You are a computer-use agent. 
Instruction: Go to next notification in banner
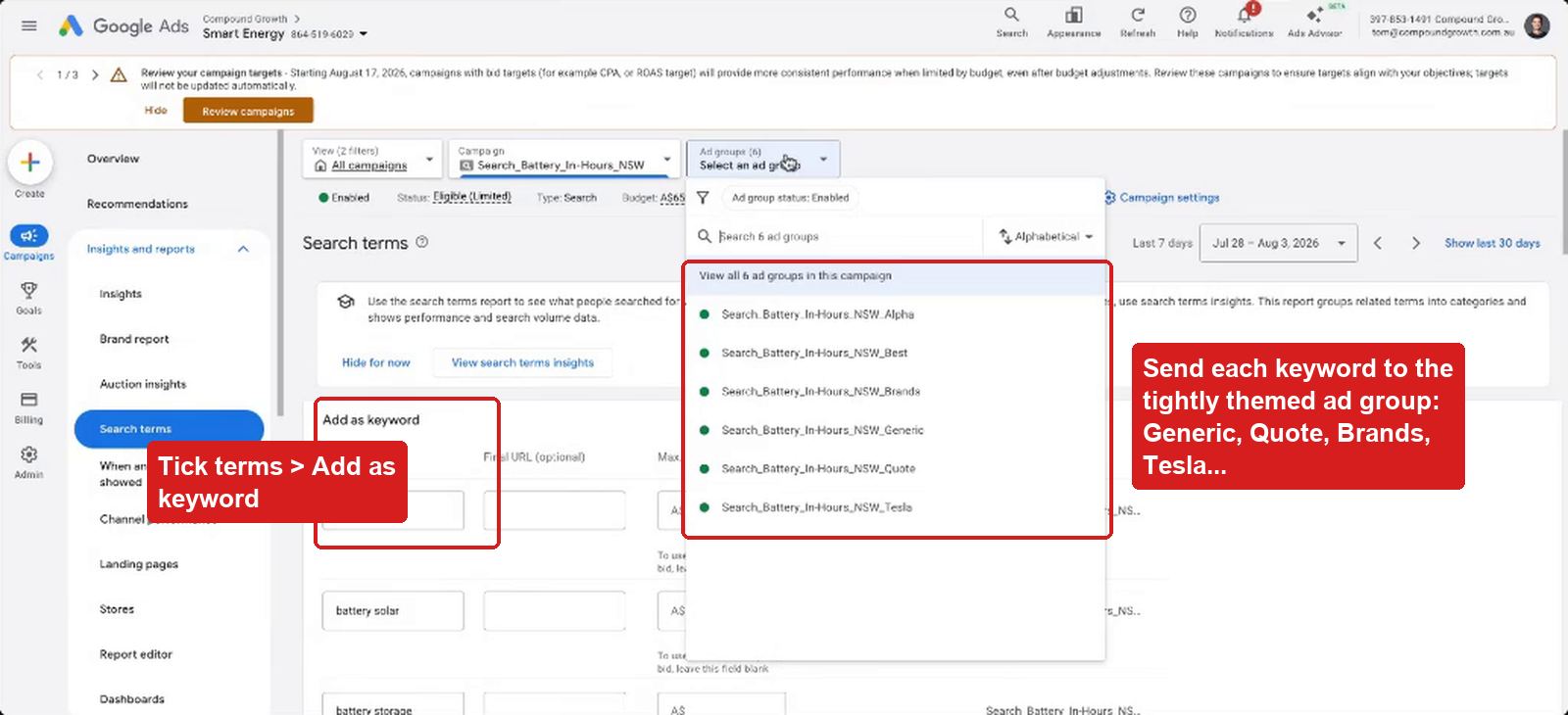pyautogui.click(x=95, y=74)
